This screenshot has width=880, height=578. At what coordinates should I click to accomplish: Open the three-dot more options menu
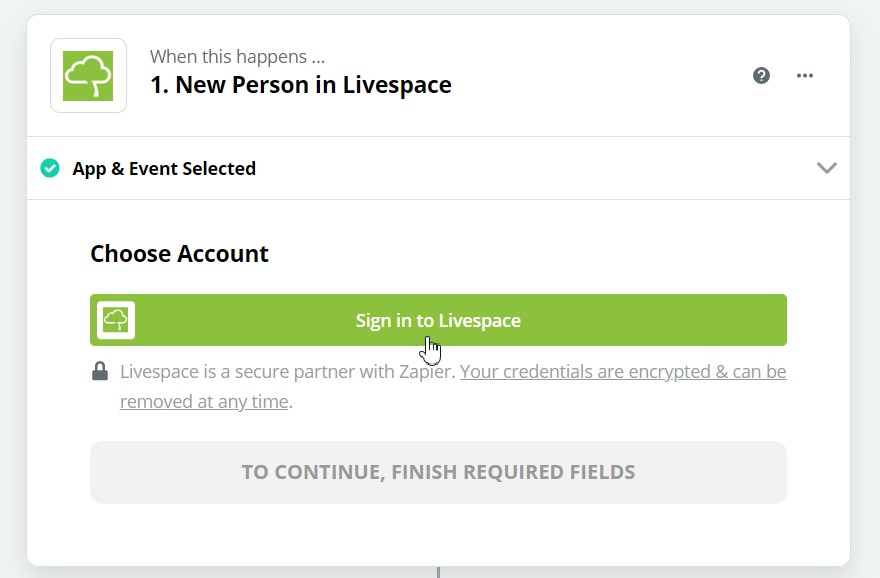point(805,76)
